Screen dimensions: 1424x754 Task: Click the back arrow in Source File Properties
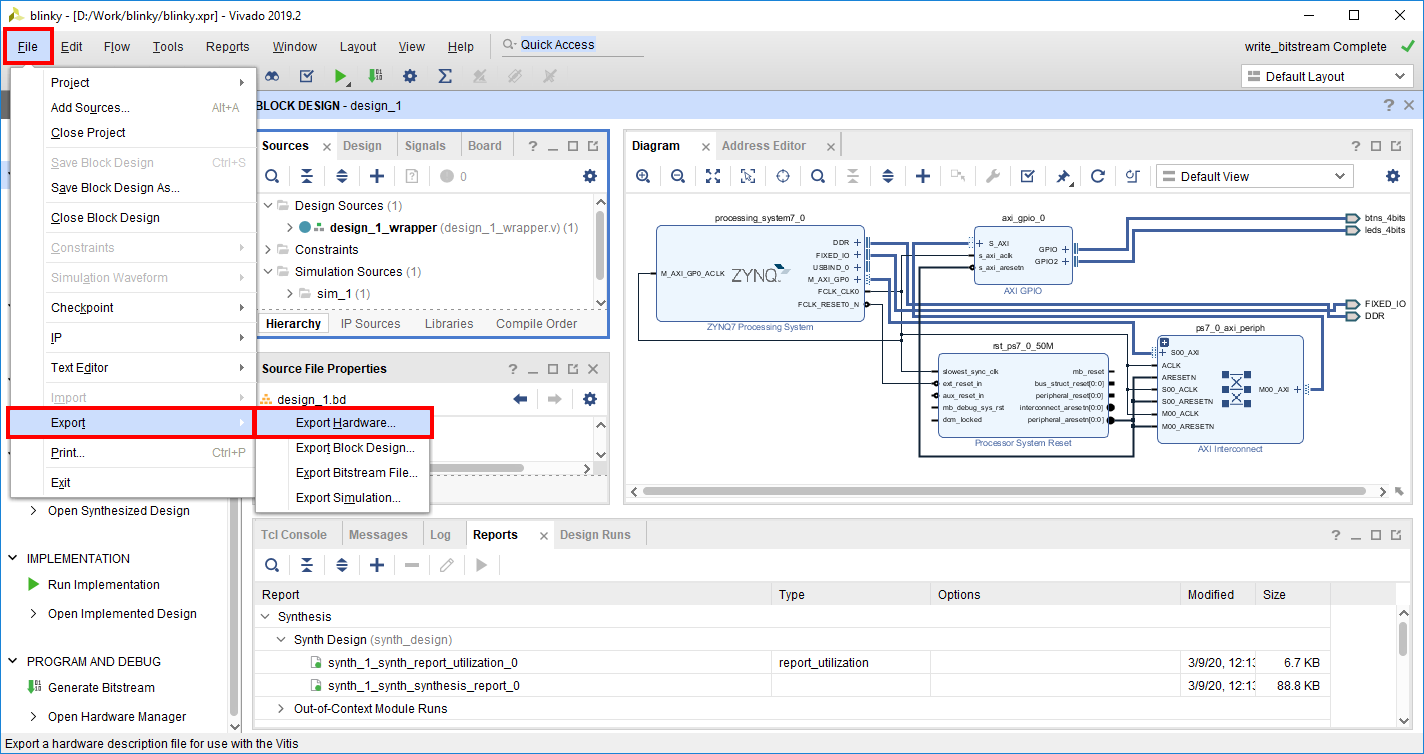pyautogui.click(x=520, y=399)
